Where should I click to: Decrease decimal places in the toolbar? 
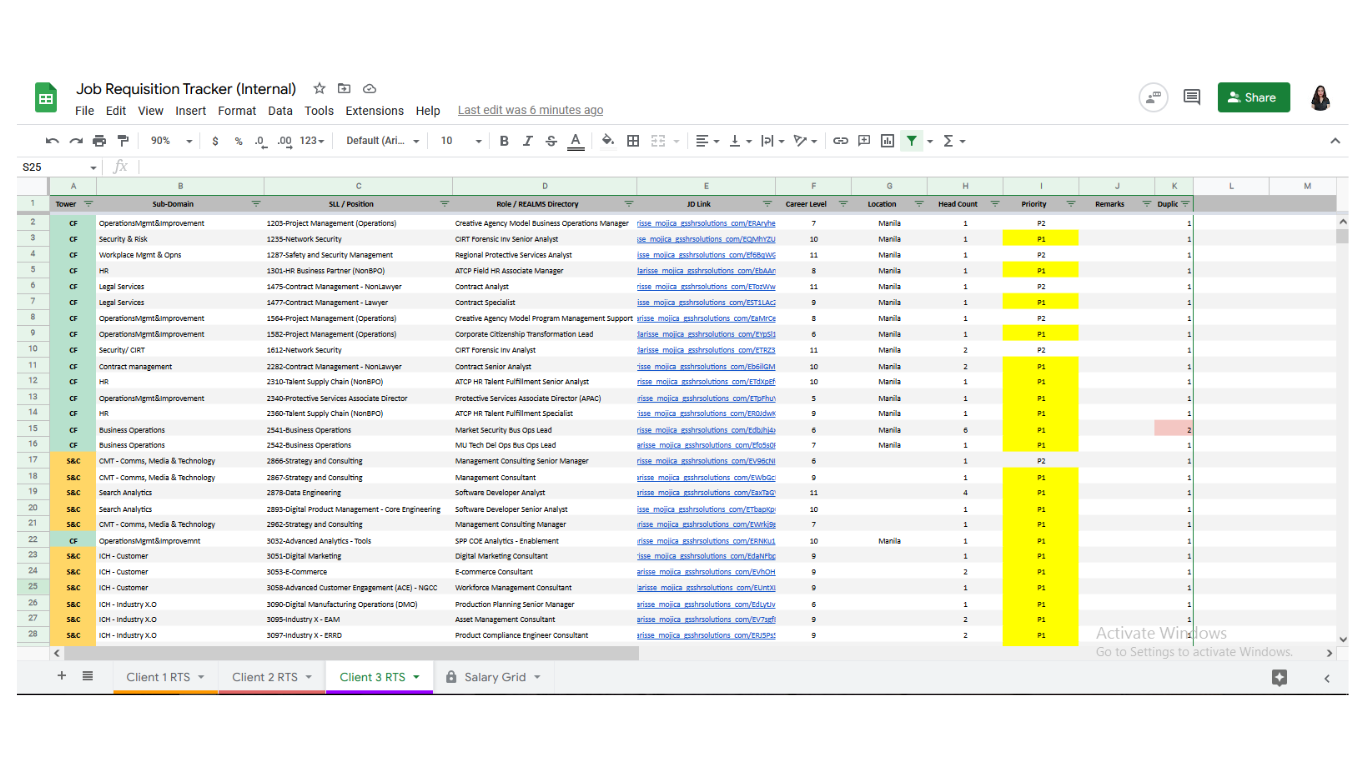260,141
